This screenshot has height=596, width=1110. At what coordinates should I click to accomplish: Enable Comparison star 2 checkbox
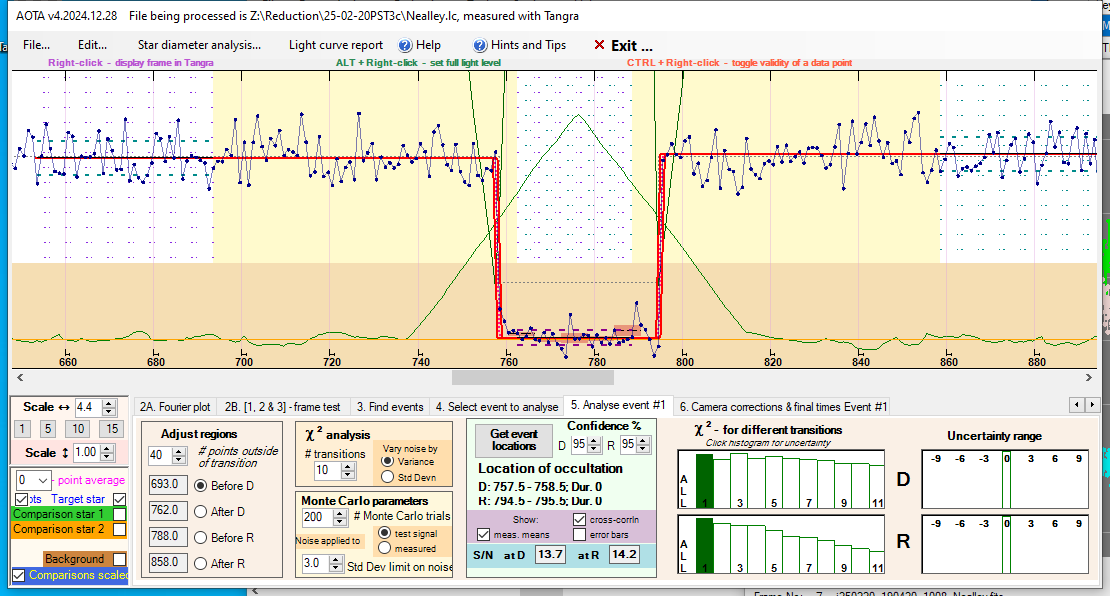coord(120,529)
